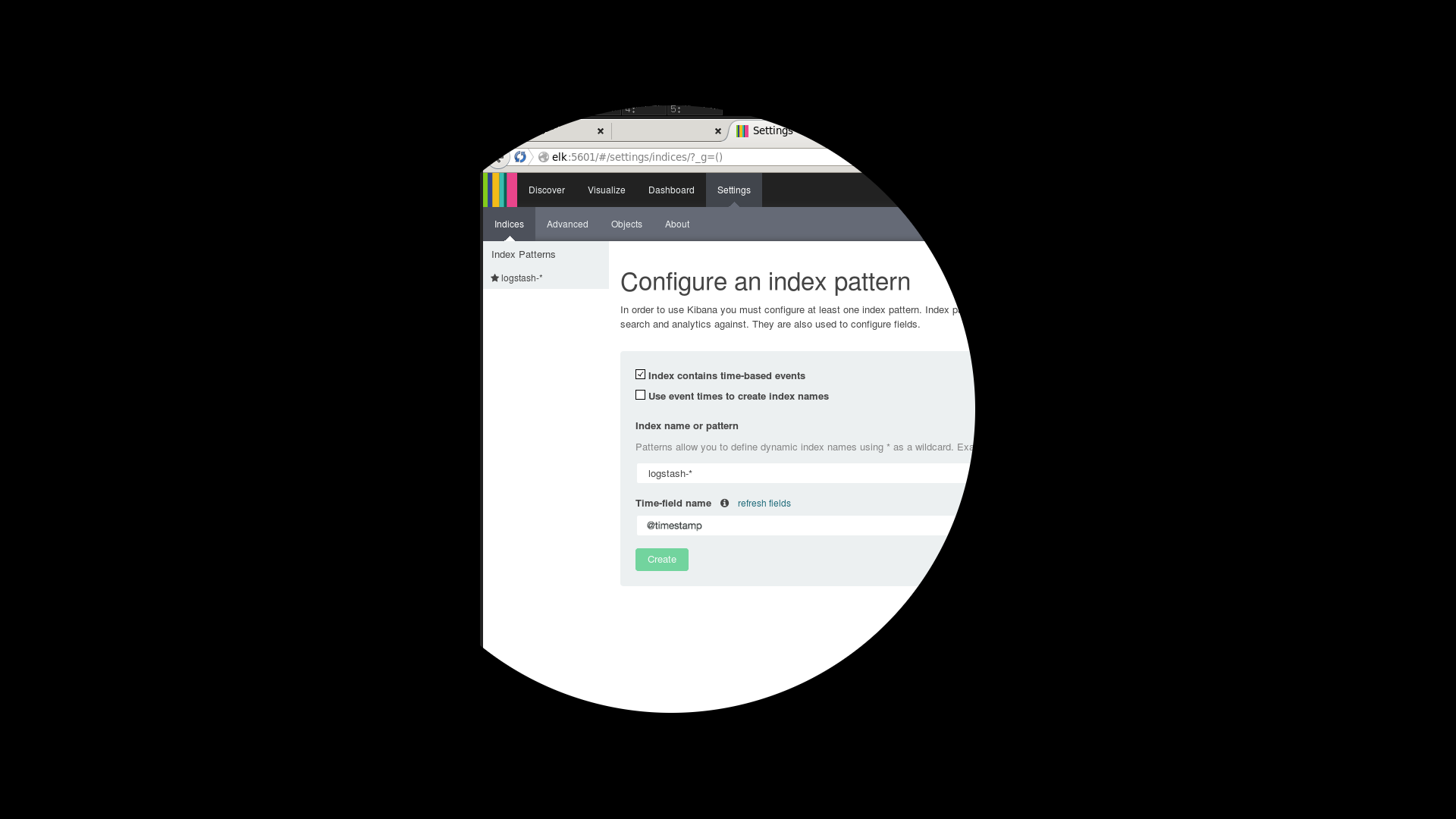
Task: Switch to the Advanced settings tab
Action: pyautogui.click(x=567, y=223)
